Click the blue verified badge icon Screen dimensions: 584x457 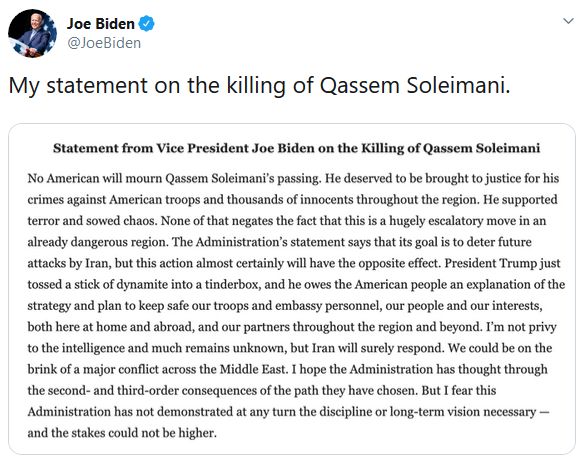click(x=146, y=24)
